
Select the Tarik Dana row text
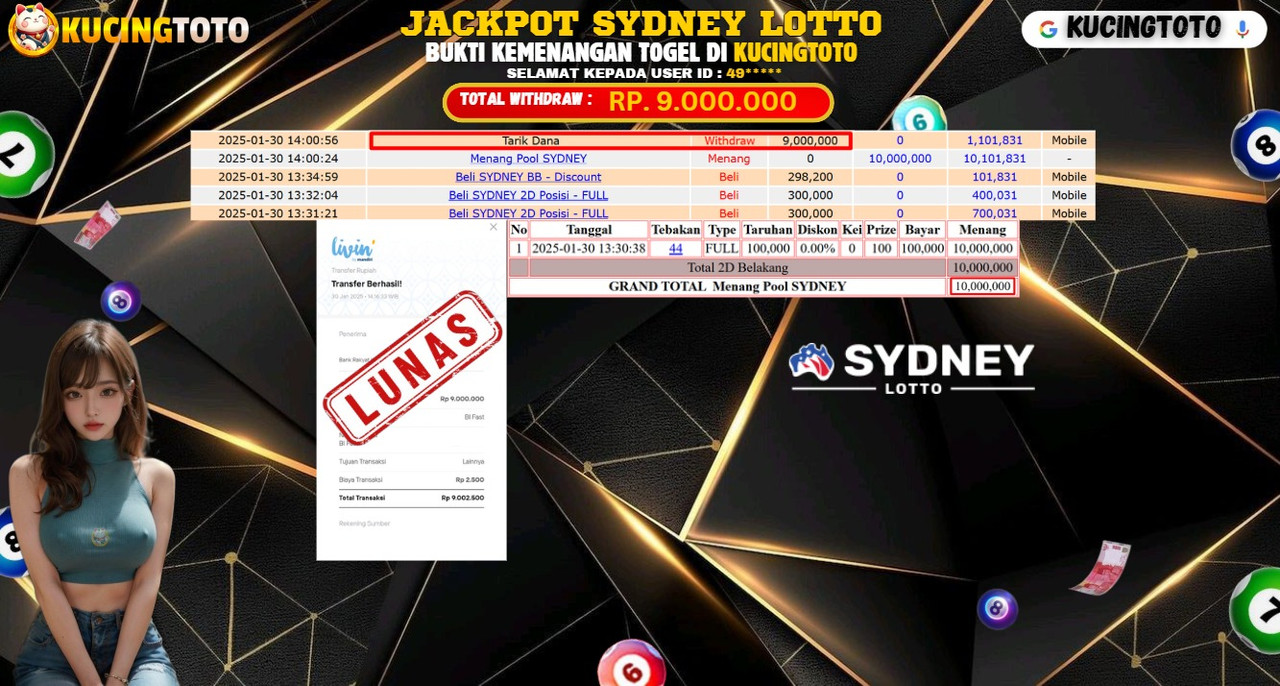click(x=529, y=141)
